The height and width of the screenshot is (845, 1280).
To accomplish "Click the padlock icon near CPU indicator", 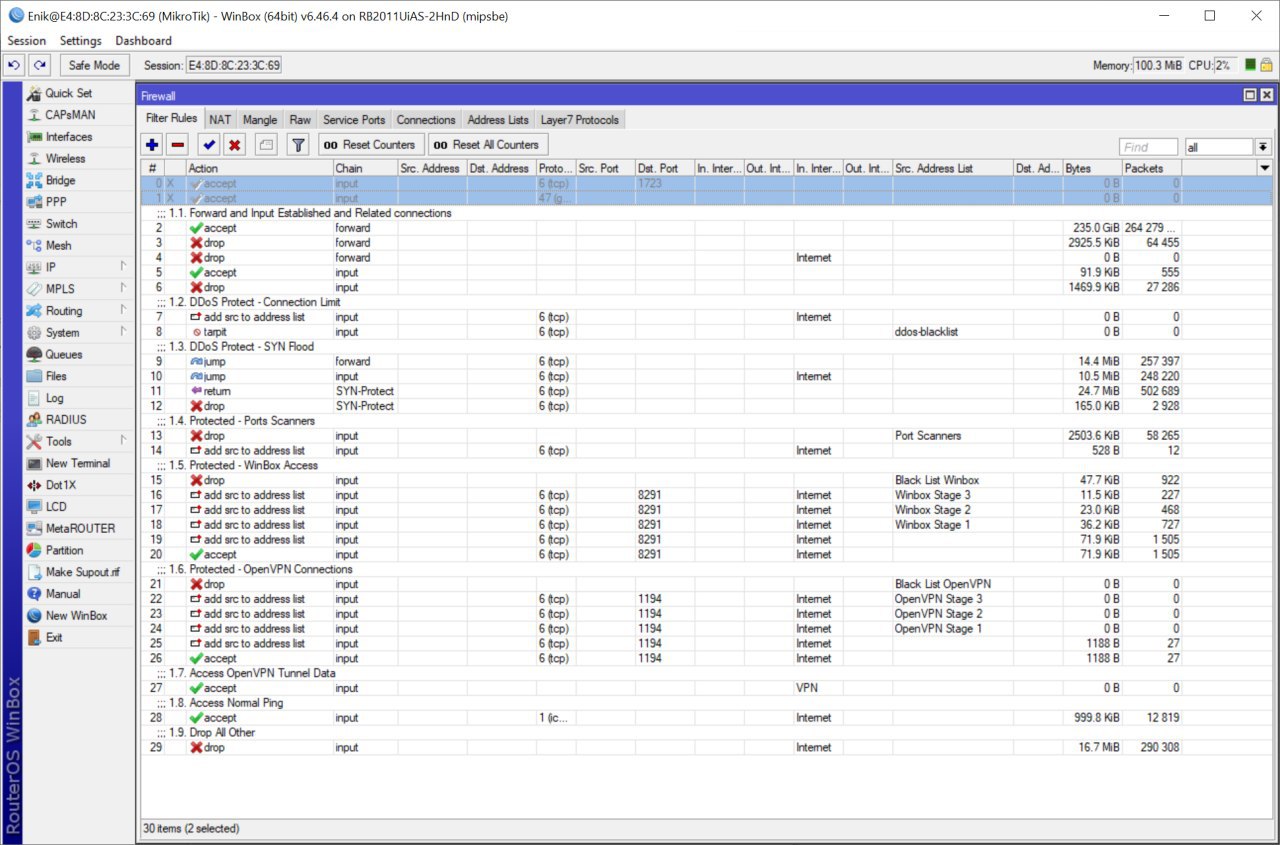I will (x=1266, y=65).
